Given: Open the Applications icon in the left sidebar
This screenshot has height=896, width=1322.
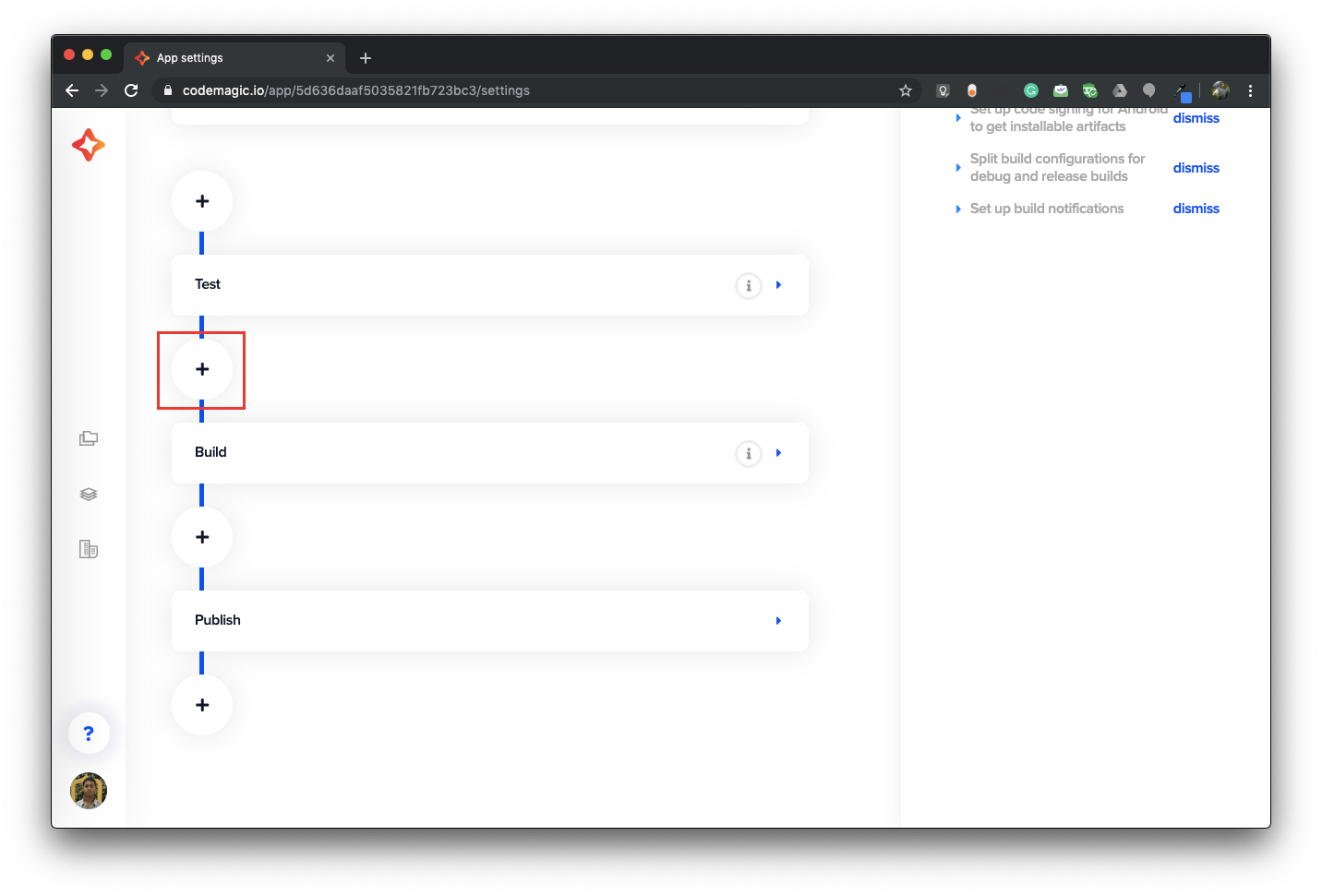Looking at the screenshot, I should (x=88, y=437).
